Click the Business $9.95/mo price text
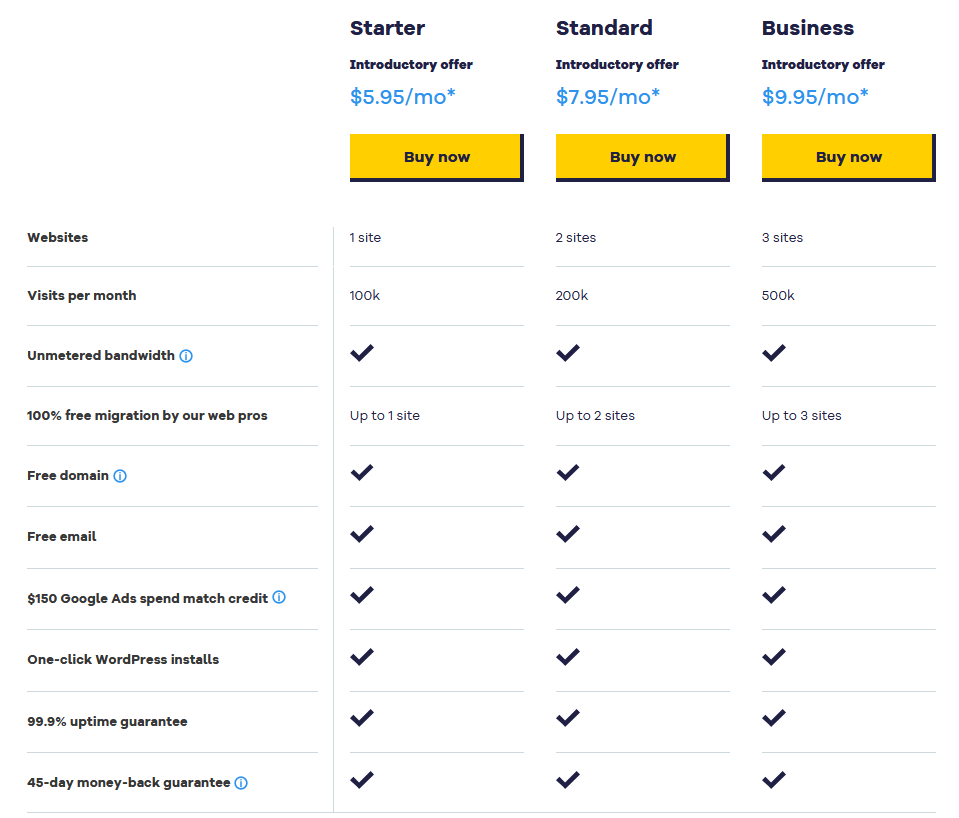This screenshot has width=959, height=818. 815,97
